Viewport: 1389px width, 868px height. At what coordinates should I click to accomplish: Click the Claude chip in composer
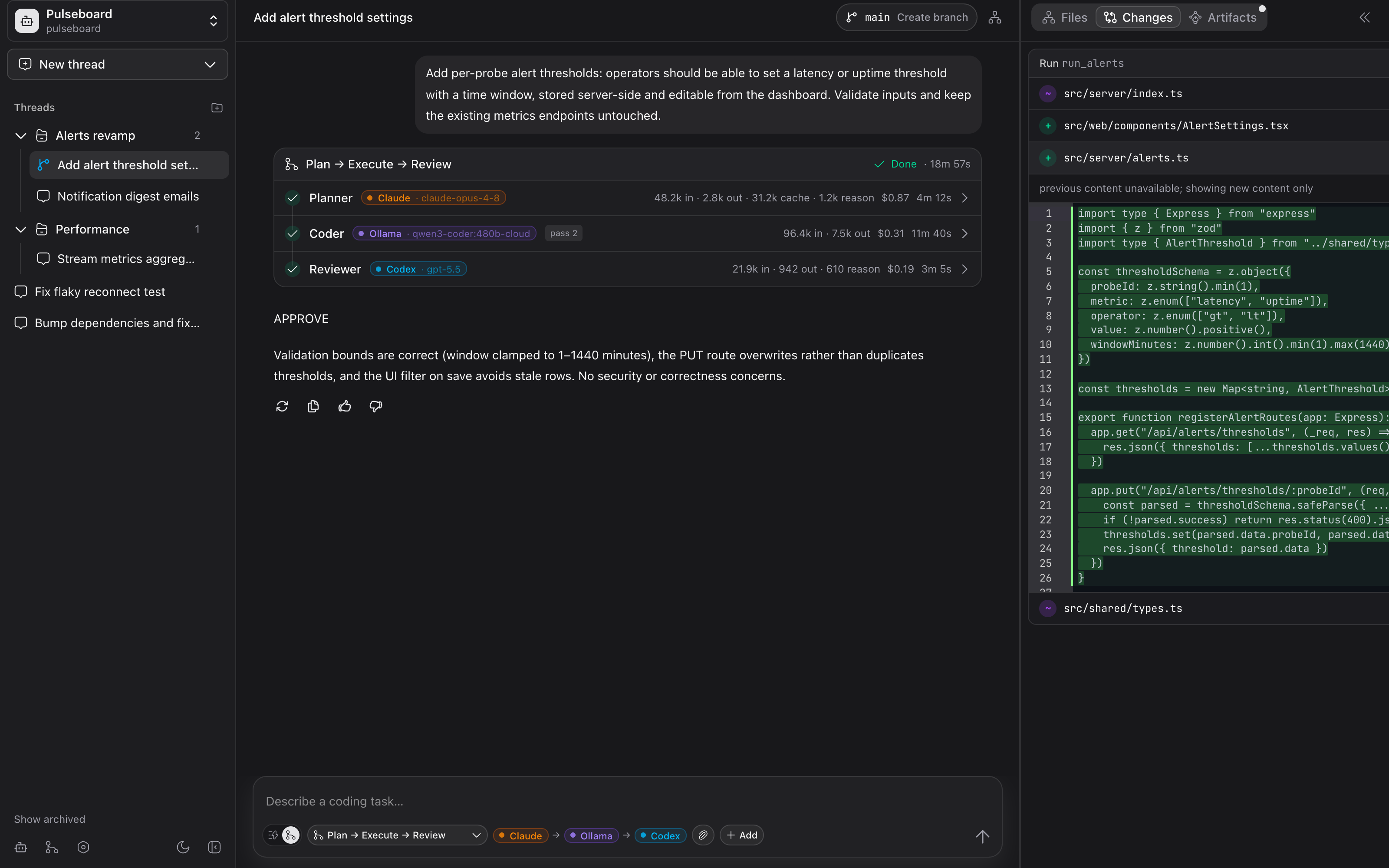tap(520, 836)
